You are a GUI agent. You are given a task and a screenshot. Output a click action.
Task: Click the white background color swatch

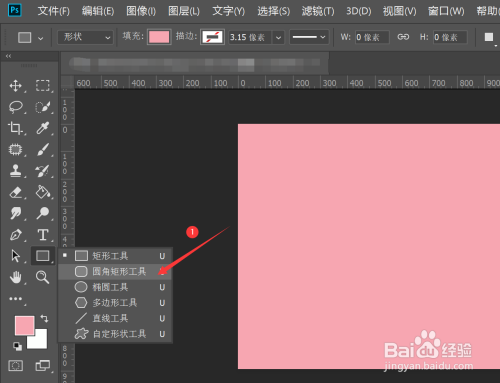(39, 341)
